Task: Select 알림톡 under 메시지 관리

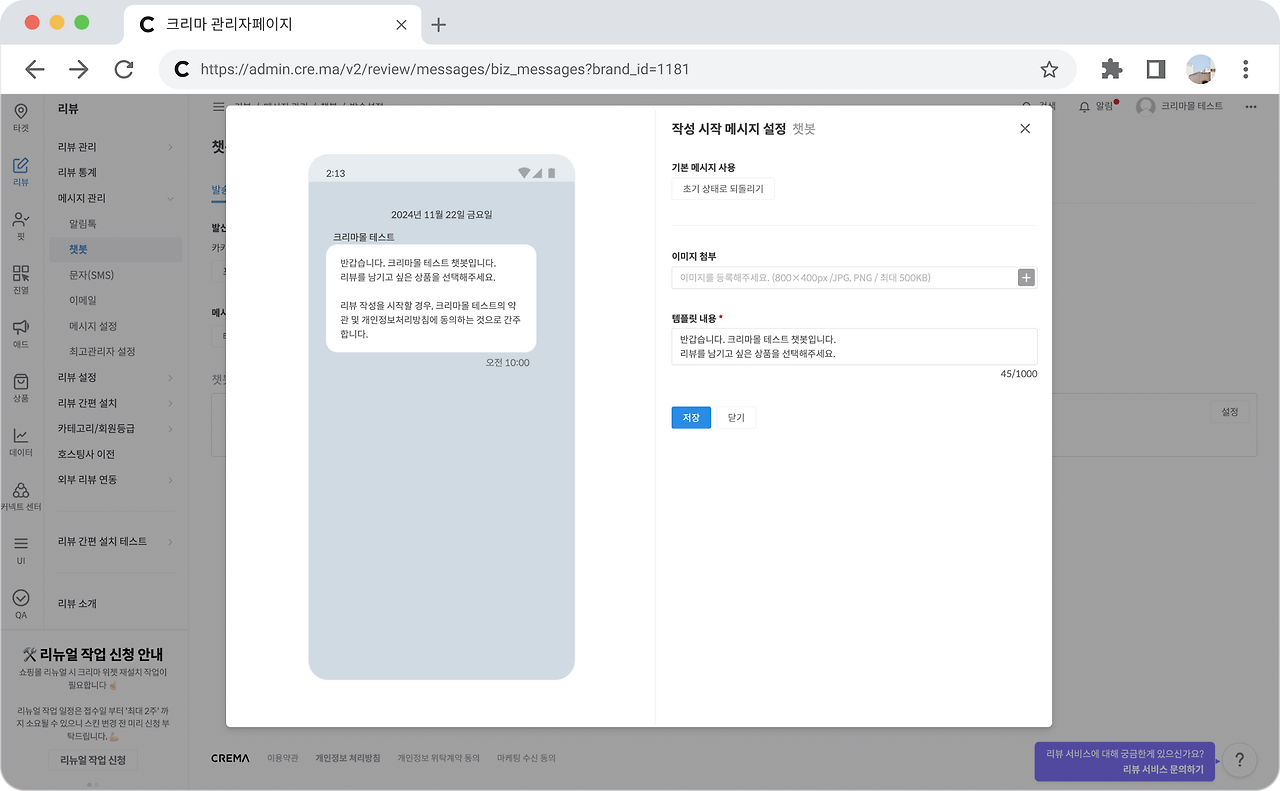Action: click(x=83, y=224)
